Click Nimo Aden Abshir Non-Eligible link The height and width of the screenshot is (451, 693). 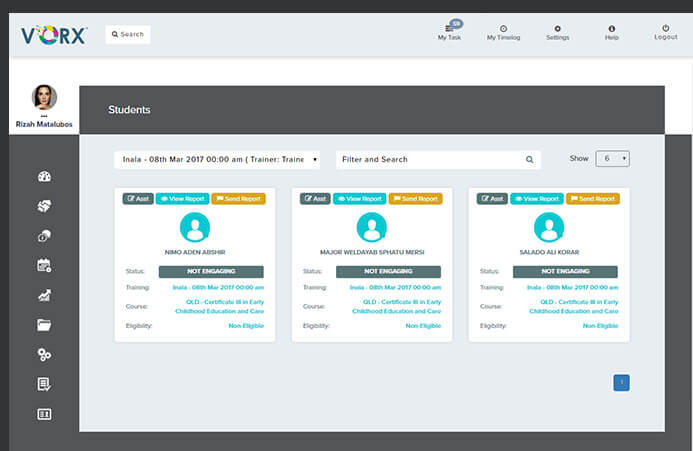point(246,326)
